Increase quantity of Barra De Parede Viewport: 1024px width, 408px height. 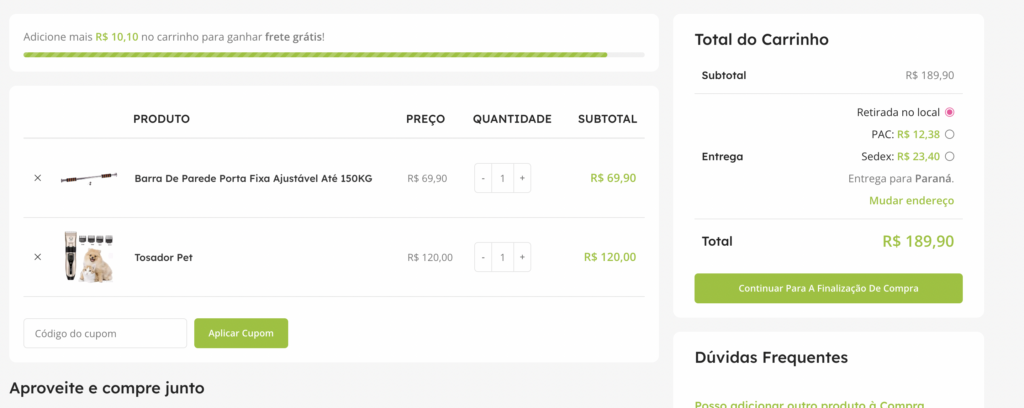pos(522,178)
